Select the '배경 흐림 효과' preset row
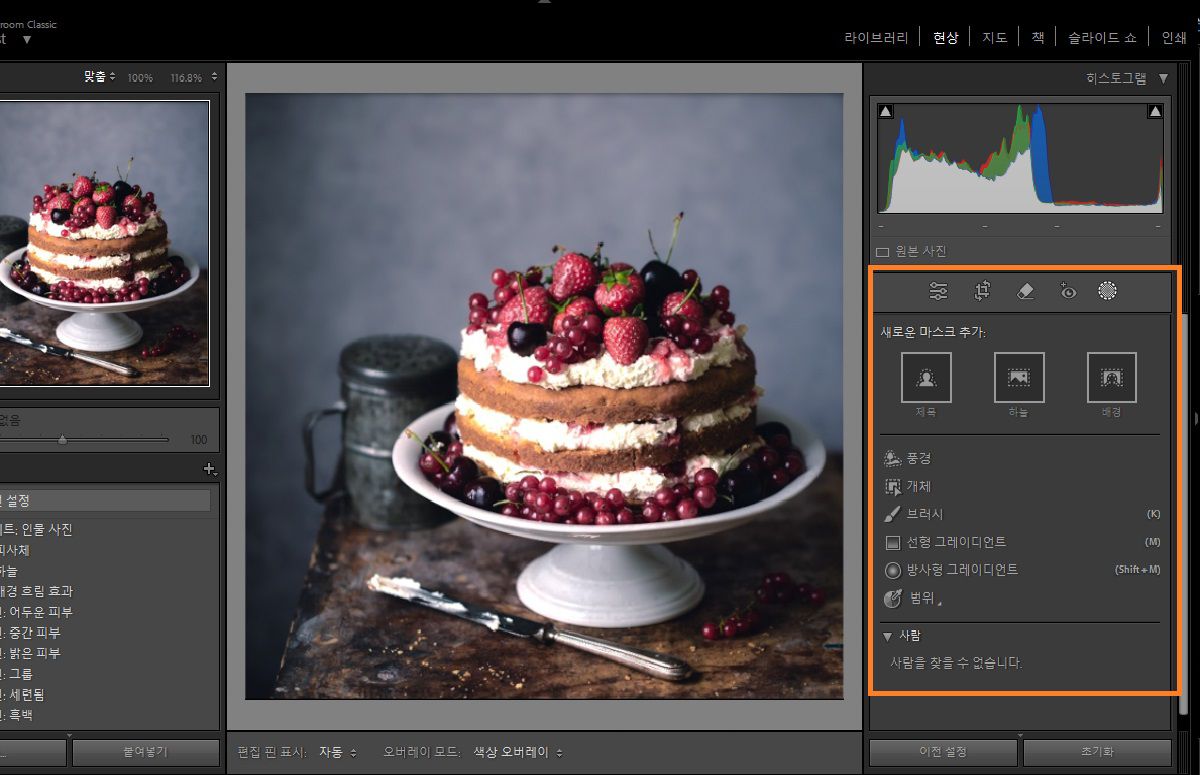Screen dimensions: 1200x775 coord(105,591)
